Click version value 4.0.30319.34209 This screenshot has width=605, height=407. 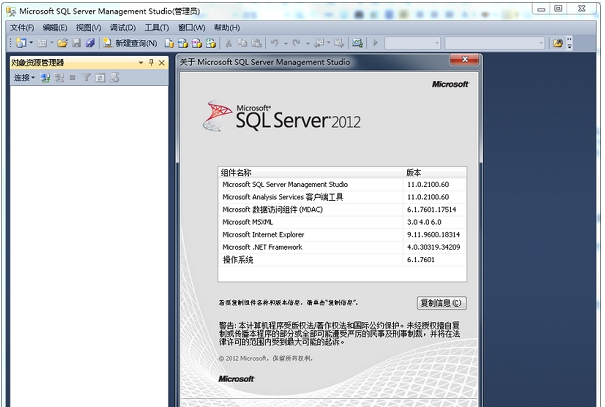pyautogui.click(x=433, y=247)
